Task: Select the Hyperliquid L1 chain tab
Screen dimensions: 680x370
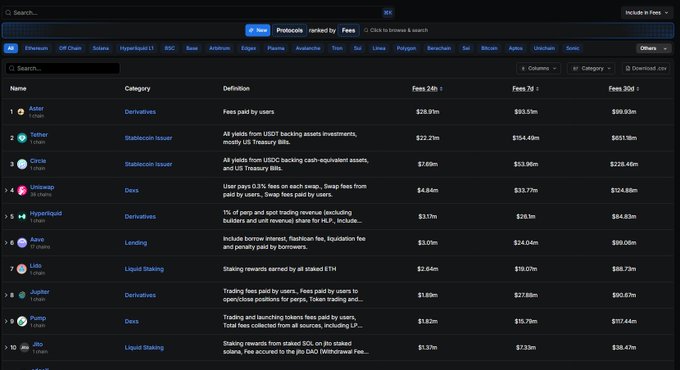Action: coord(137,48)
